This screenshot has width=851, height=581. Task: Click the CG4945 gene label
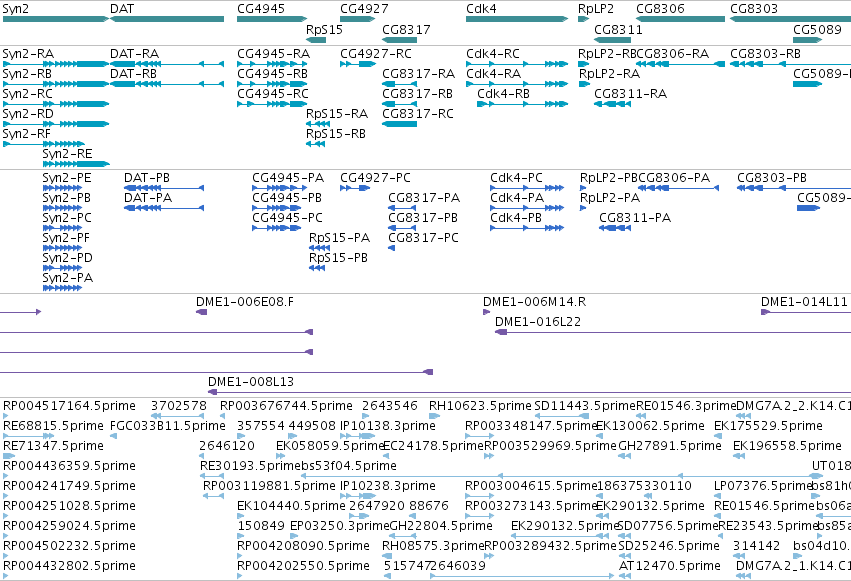261,9
